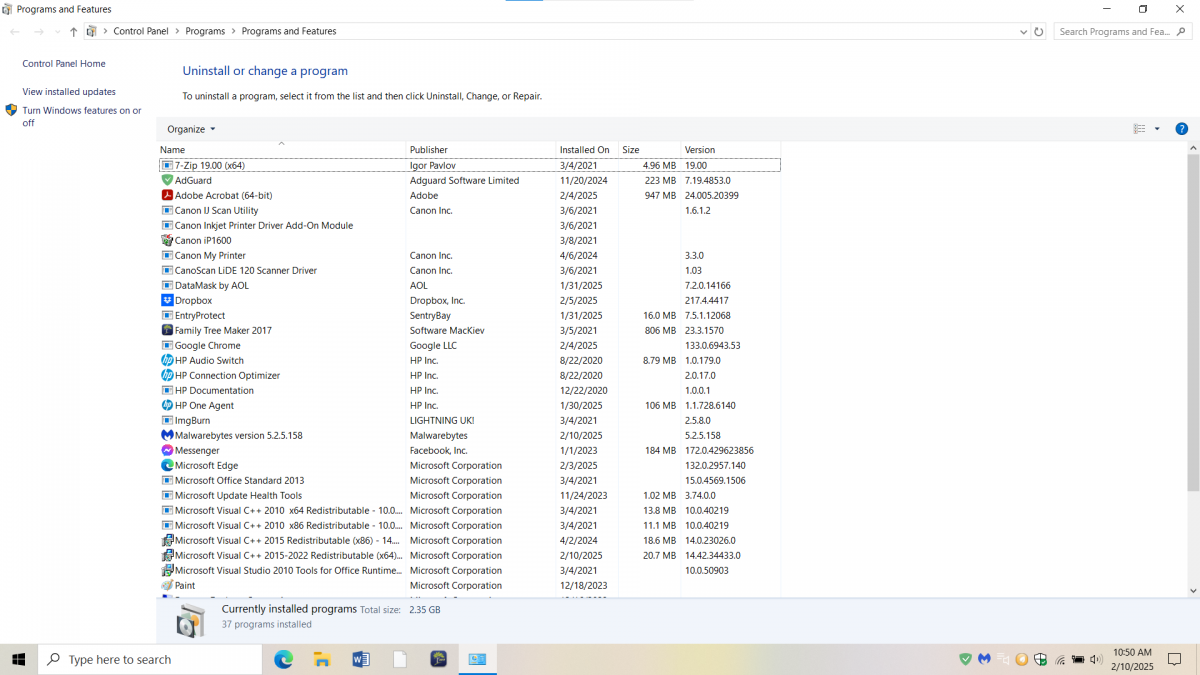Viewport: 1200px width, 675px height.
Task: Navigate back with the back arrow
Action: pos(15,31)
